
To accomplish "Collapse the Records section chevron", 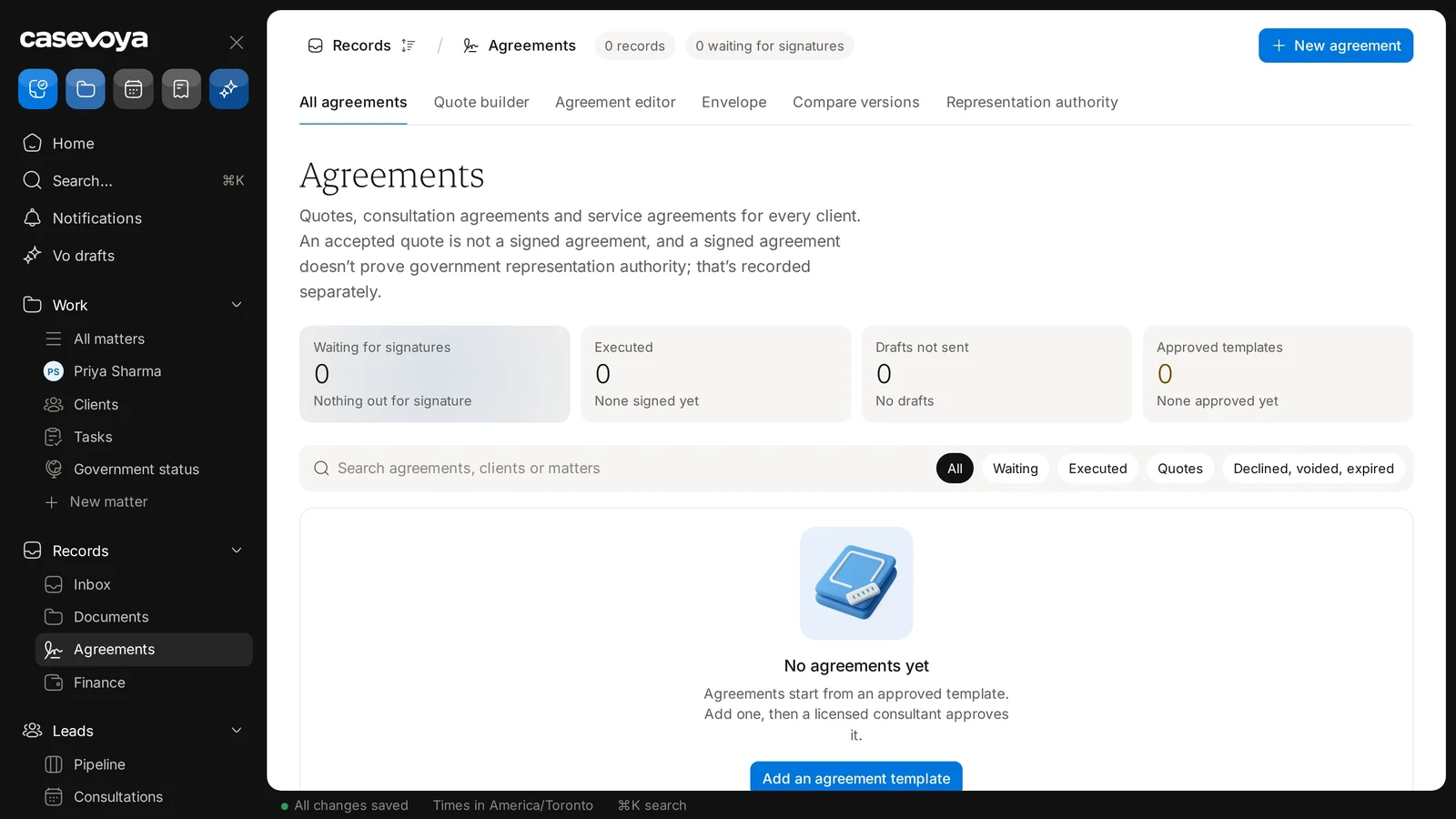I will [x=237, y=551].
